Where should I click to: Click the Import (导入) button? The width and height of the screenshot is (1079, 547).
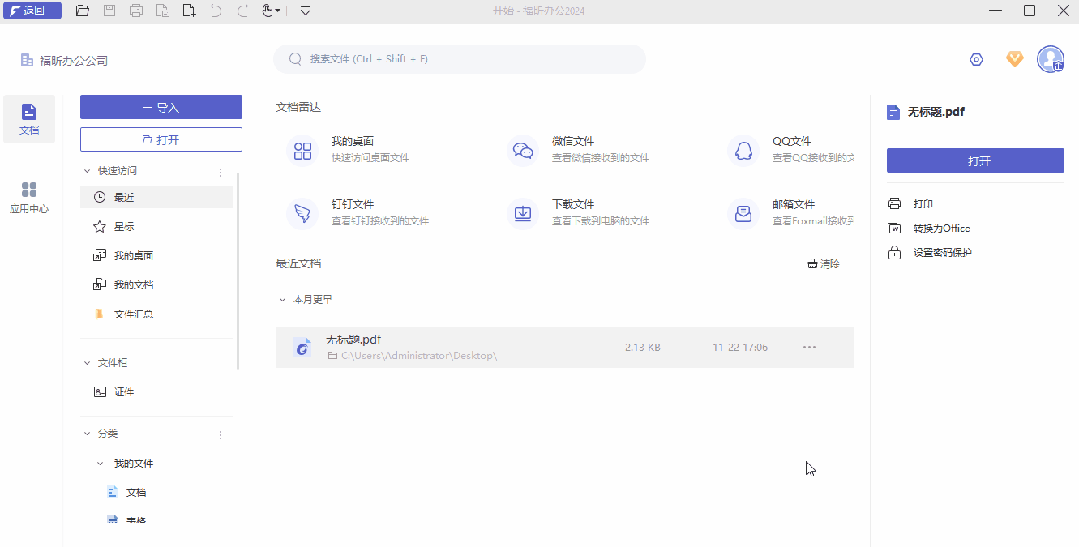pos(161,107)
